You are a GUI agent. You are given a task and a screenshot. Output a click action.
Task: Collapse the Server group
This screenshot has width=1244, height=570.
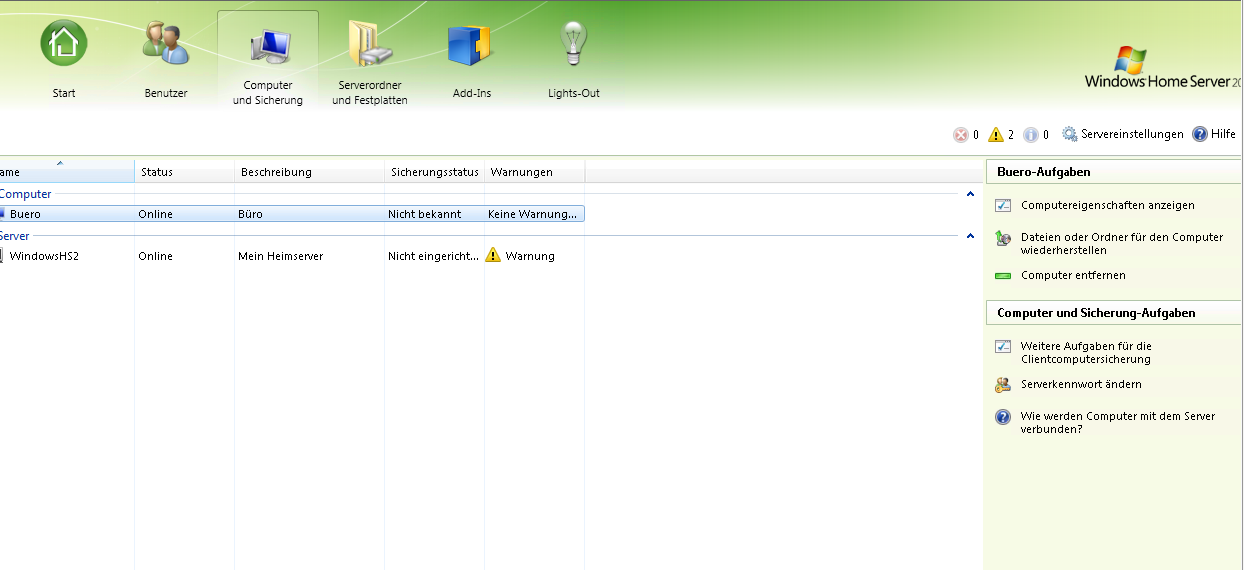pos(970,236)
